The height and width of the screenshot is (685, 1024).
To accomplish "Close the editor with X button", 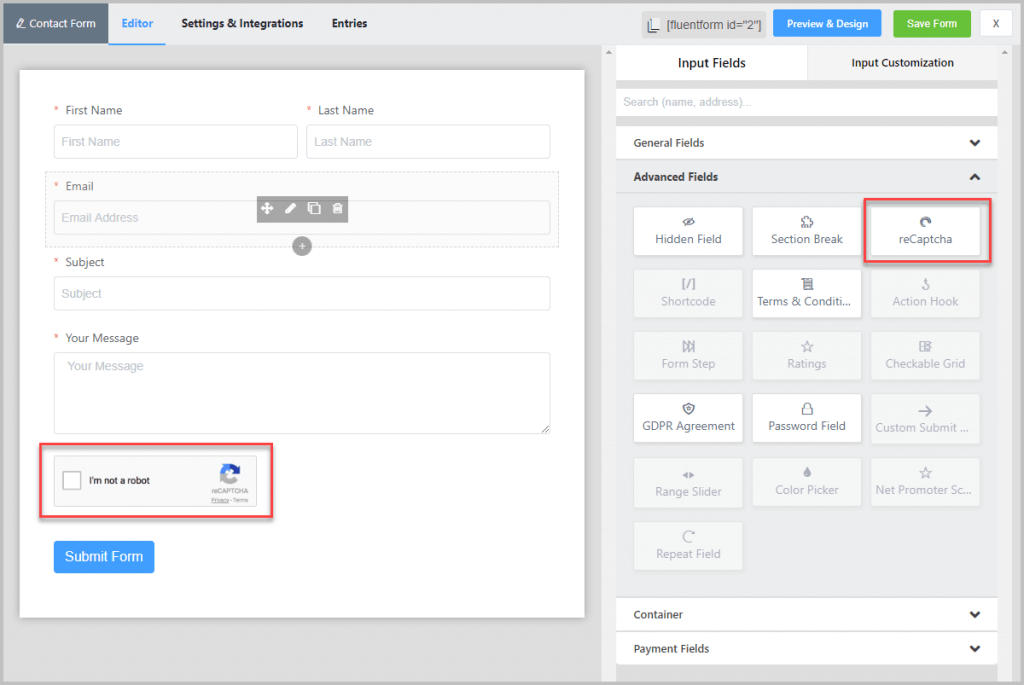I will coord(995,24).
